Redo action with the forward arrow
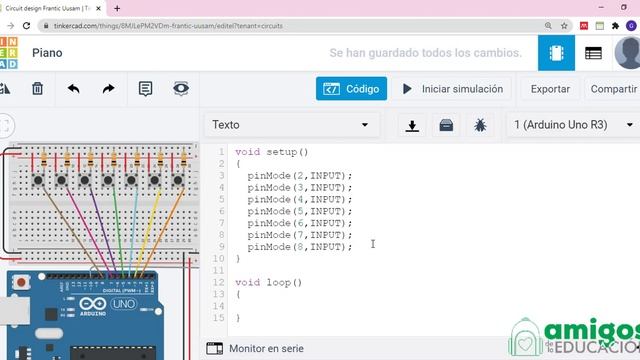Image resolution: width=640 pixels, height=360 pixels. pyautogui.click(x=109, y=89)
